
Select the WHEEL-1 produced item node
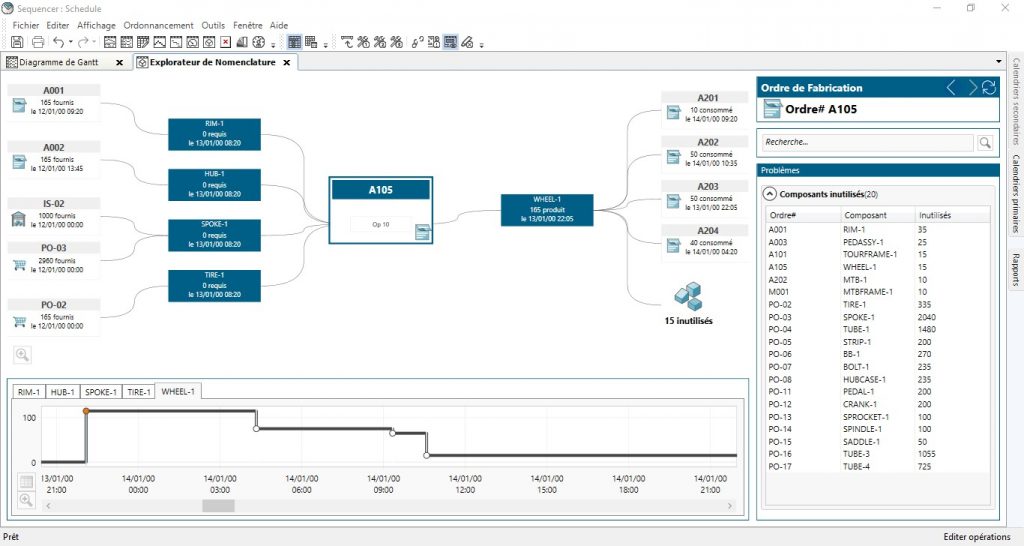[547, 210]
